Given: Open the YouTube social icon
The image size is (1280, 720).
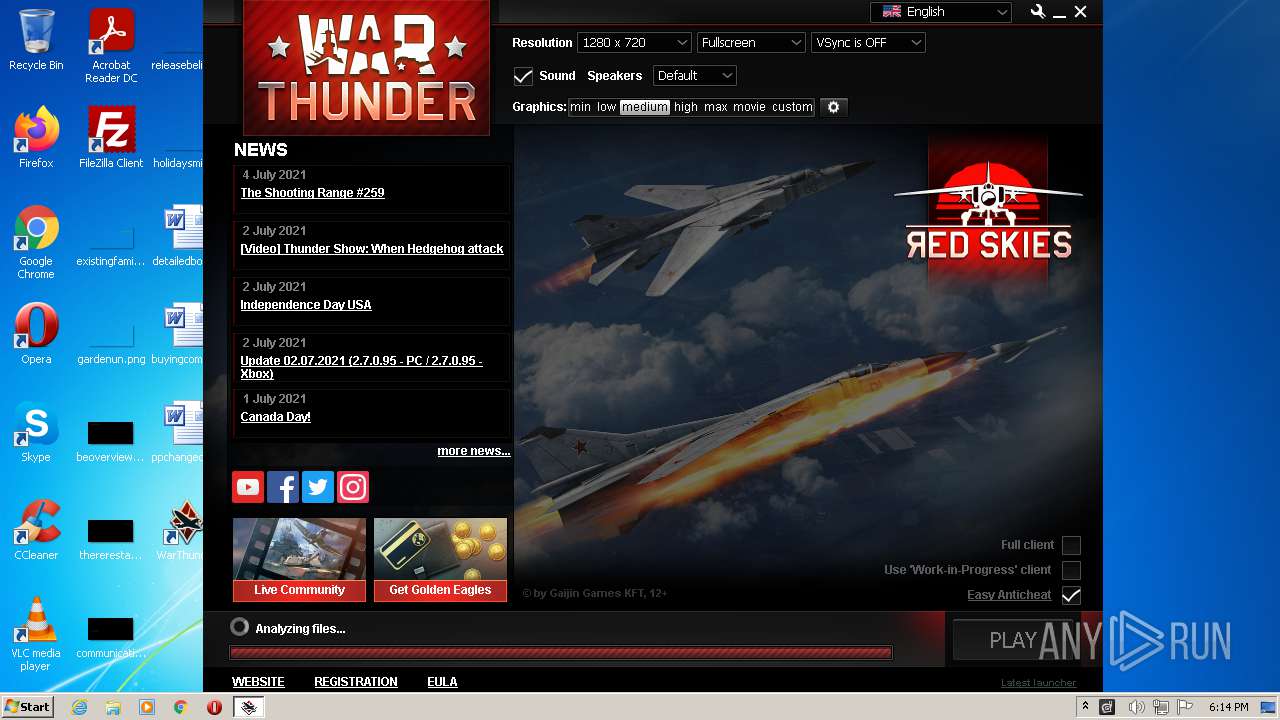Looking at the screenshot, I should [x=248, y=487].
